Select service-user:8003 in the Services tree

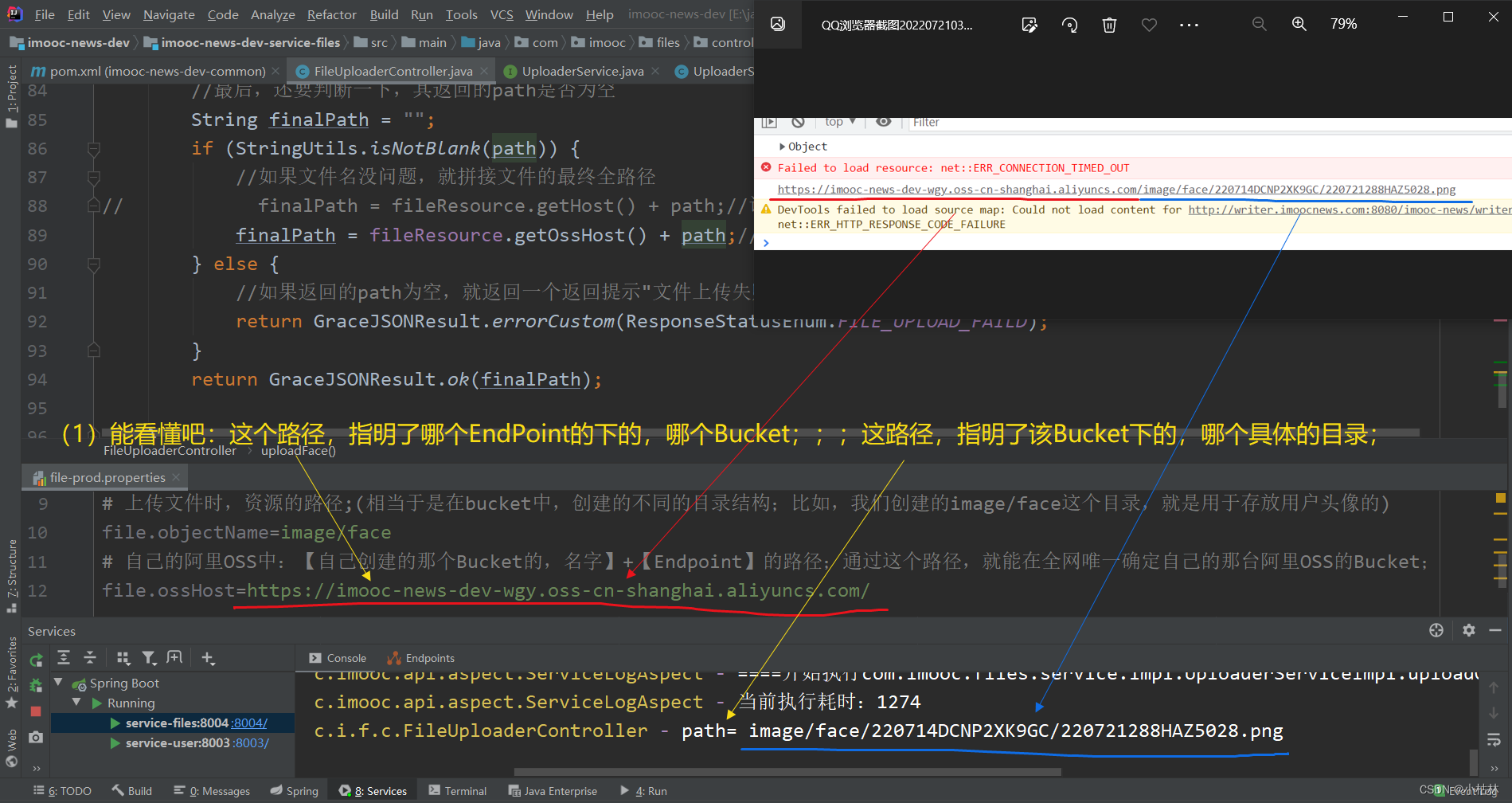pyautogui.click(x=177, y=742)
